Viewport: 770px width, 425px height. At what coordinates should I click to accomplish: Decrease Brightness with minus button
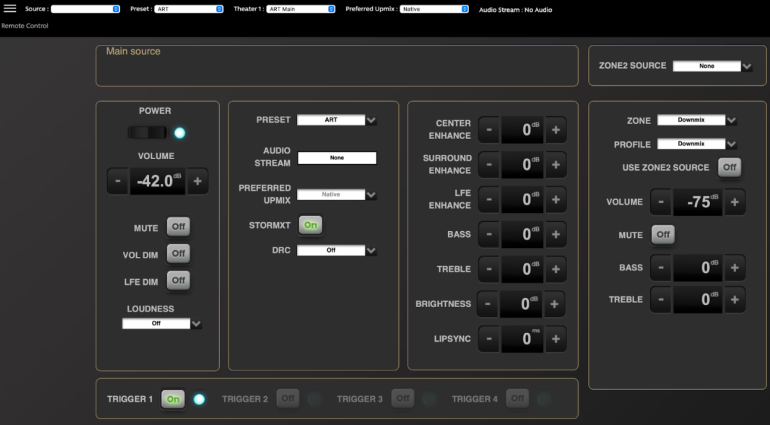(487, 304)
